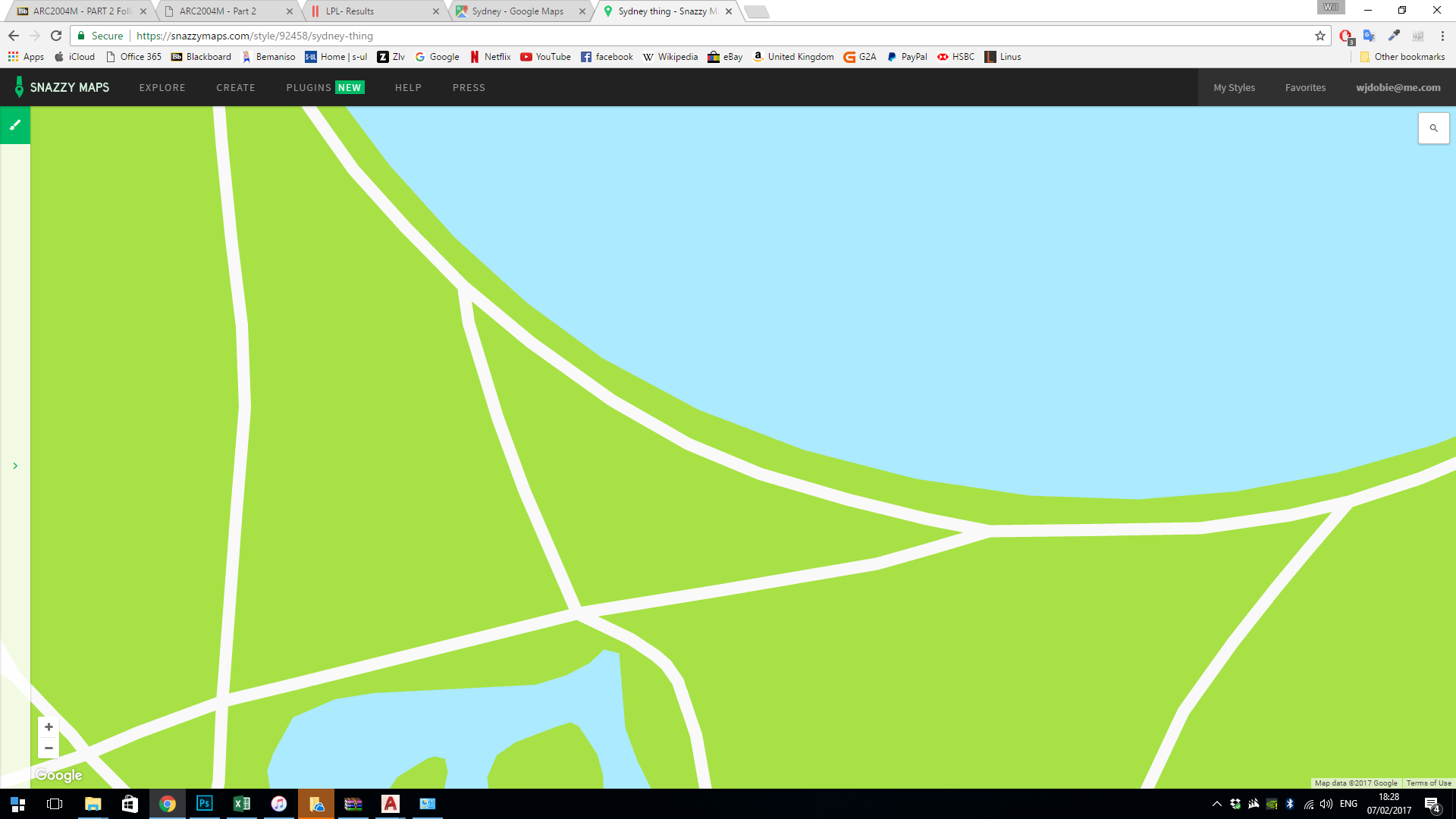Open the PLUGINS menu item
Image resolution: width=1456 pixels, height=819 pixels.
pyautogui.click(x=309, y=88)
